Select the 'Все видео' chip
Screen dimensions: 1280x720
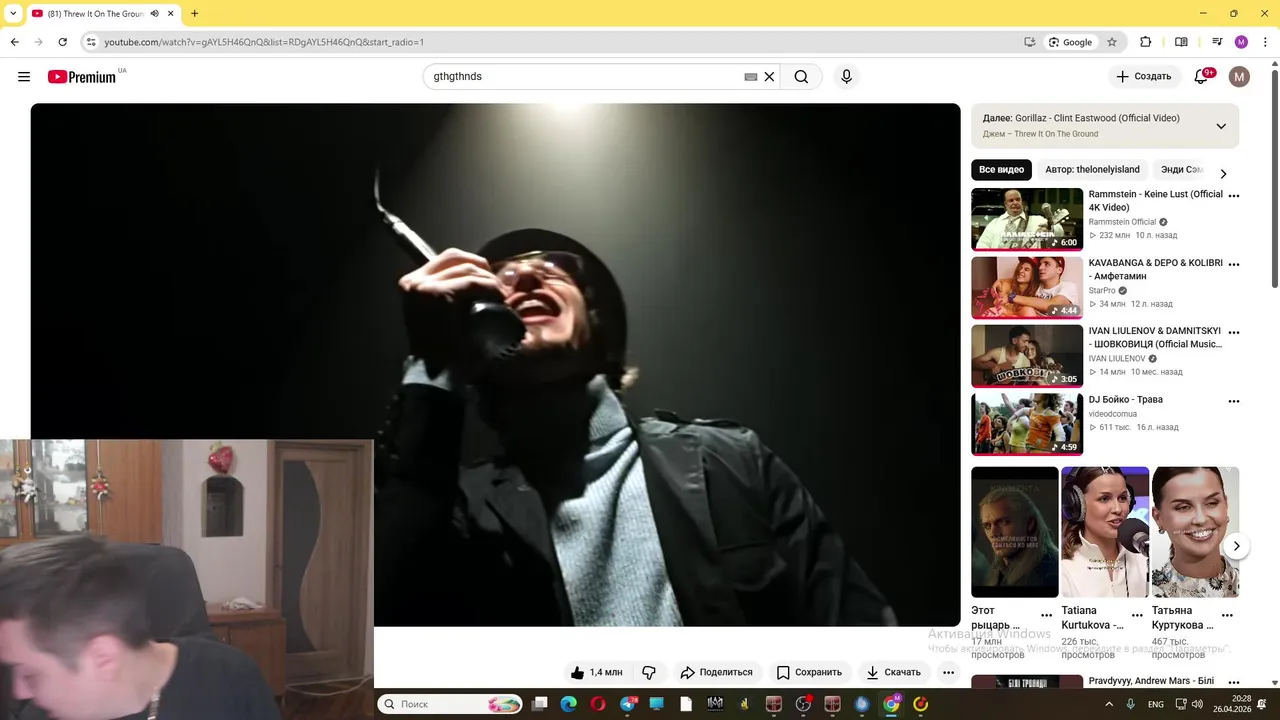click(1001, 170)
